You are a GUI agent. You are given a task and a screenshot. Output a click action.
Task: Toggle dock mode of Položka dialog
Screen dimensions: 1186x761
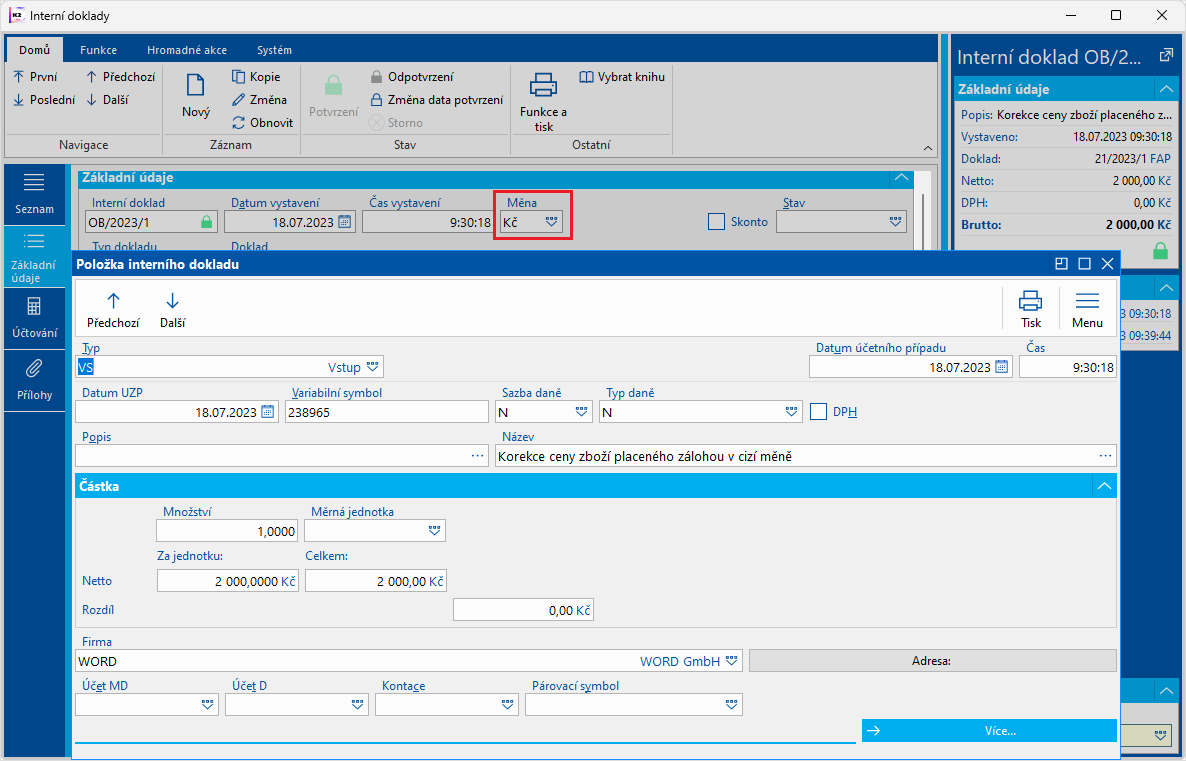pos(1061,263)
